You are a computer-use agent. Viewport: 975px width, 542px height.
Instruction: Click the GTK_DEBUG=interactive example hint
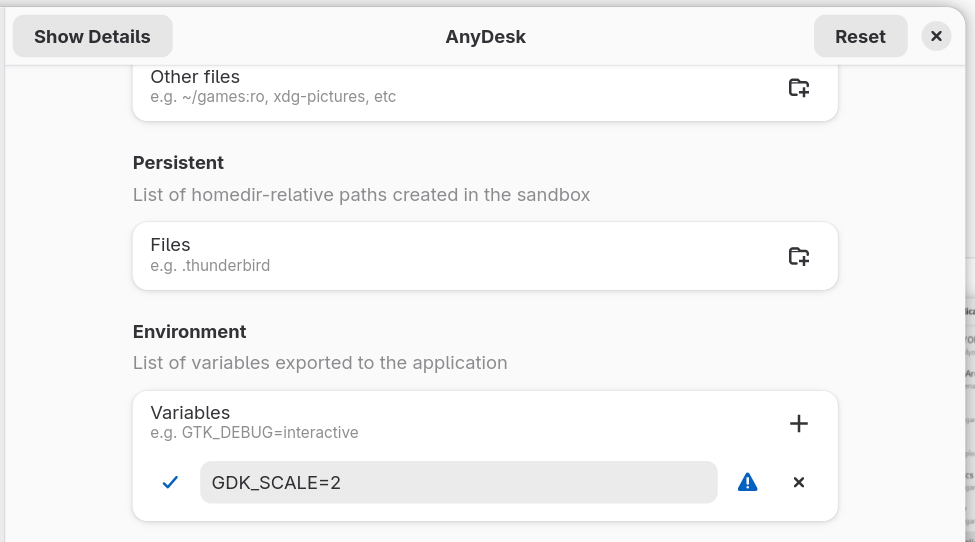click(254, 433)
